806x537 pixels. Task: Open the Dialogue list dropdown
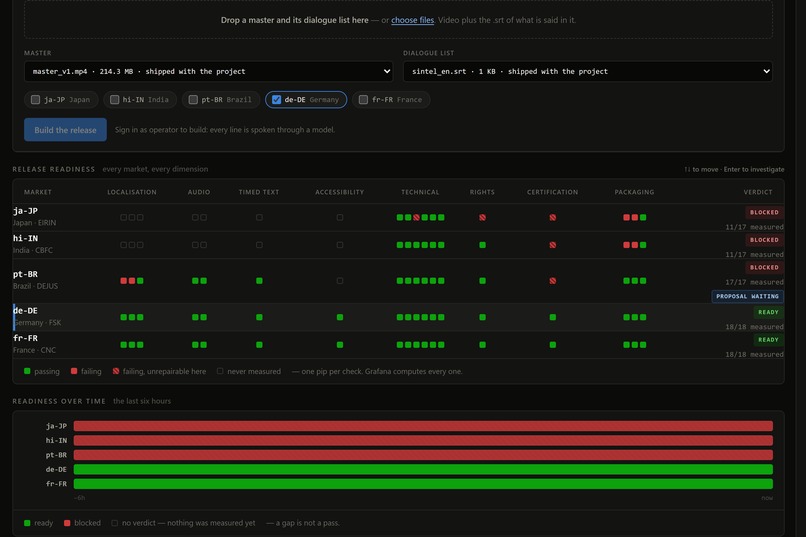(588, 71)
